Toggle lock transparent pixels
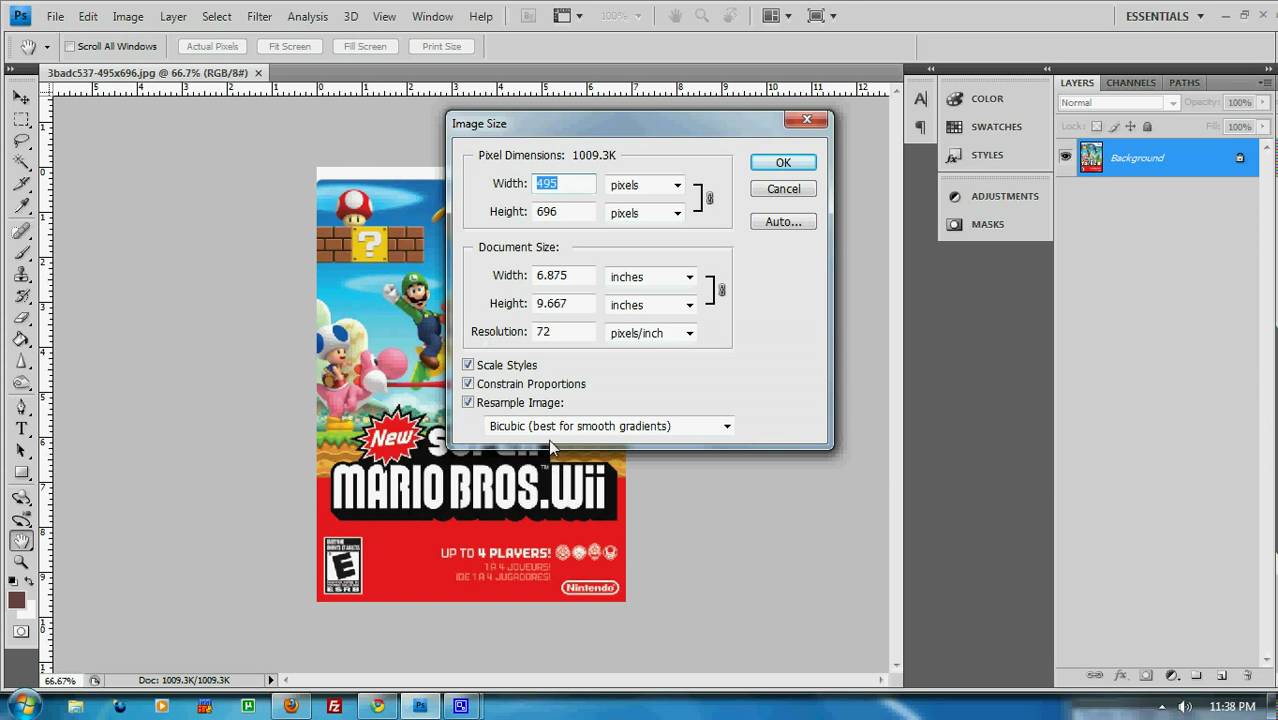The height and width of the screenshot is (720, 1278). (x=1097, y=127)
